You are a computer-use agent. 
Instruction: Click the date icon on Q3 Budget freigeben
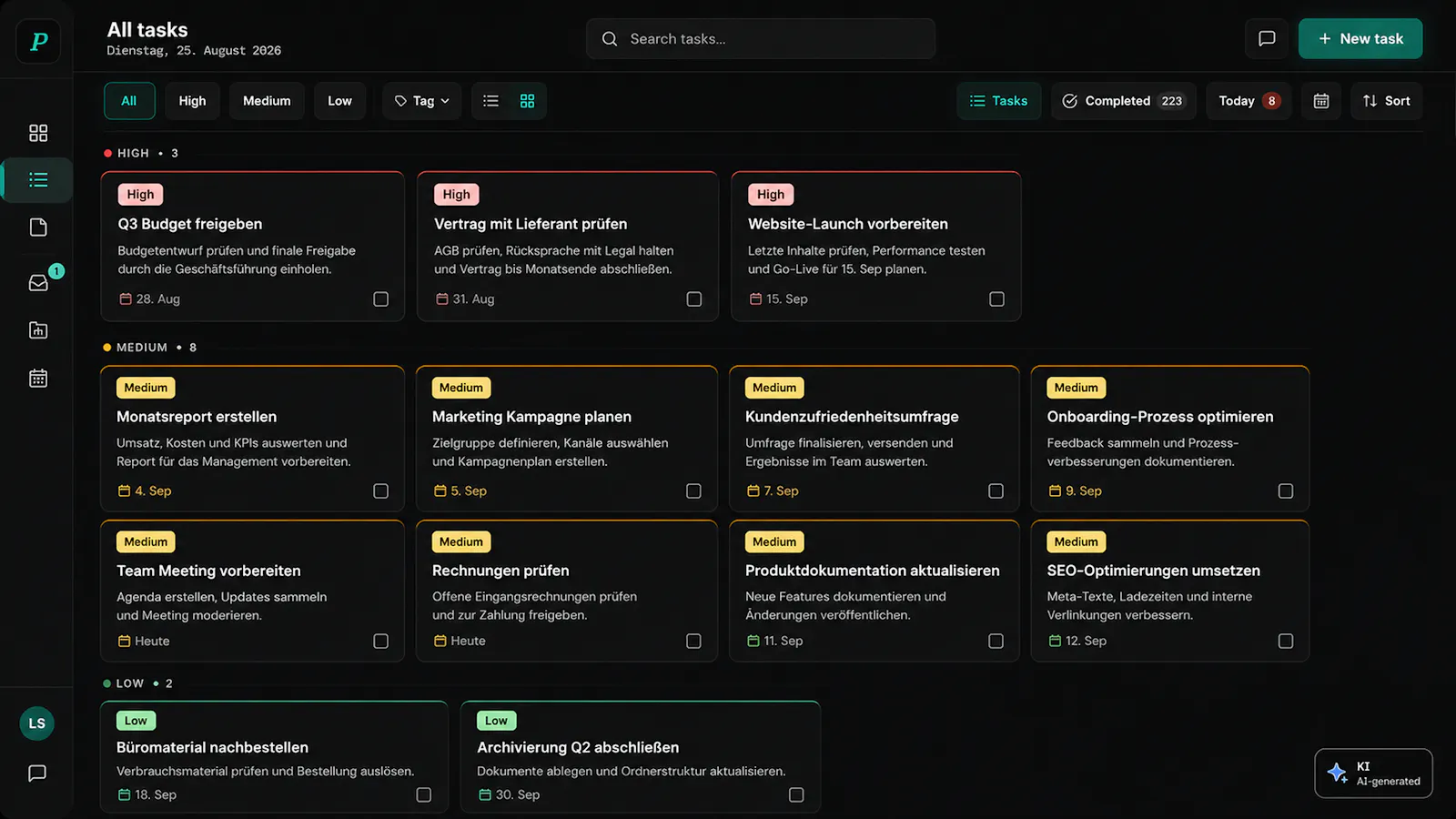tap(126, 298)
